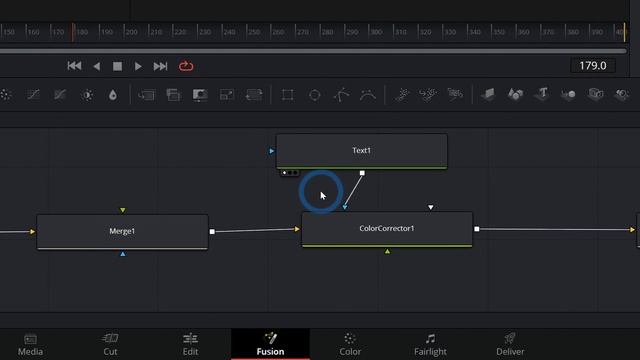Add a Merge 3D node
This screenshot has height=360, width=640.
click(569, 95)
